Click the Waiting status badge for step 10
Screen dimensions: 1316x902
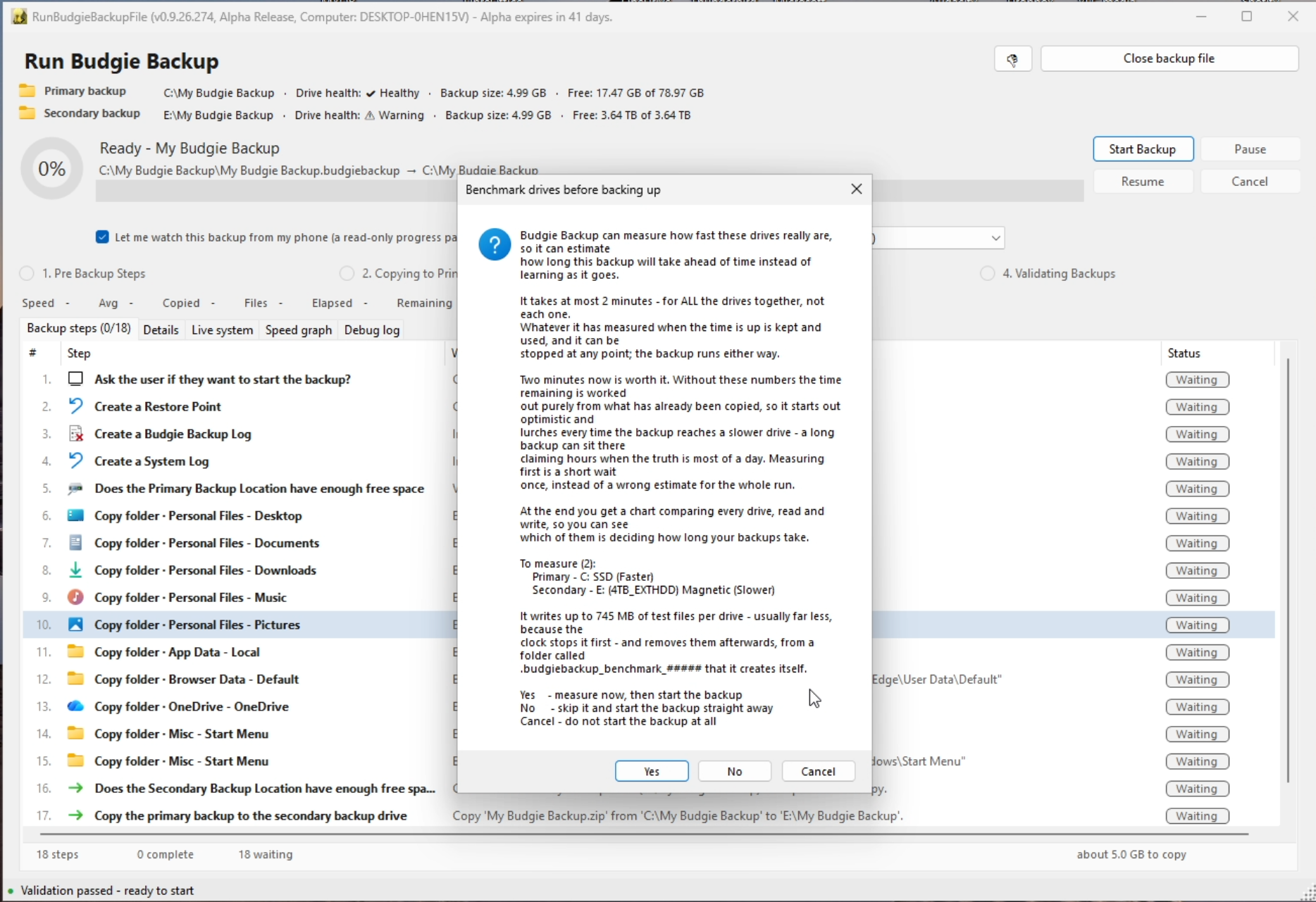[1197, 625]
